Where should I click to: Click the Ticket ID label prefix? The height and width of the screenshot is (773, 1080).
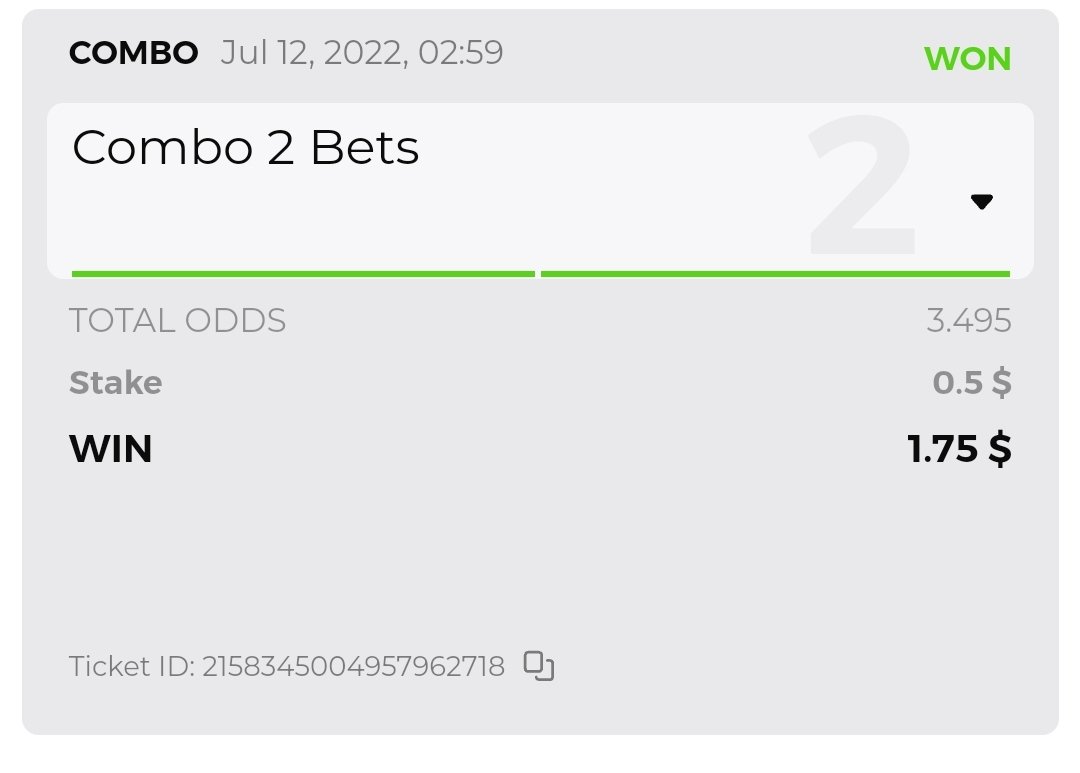click(130, 666)
